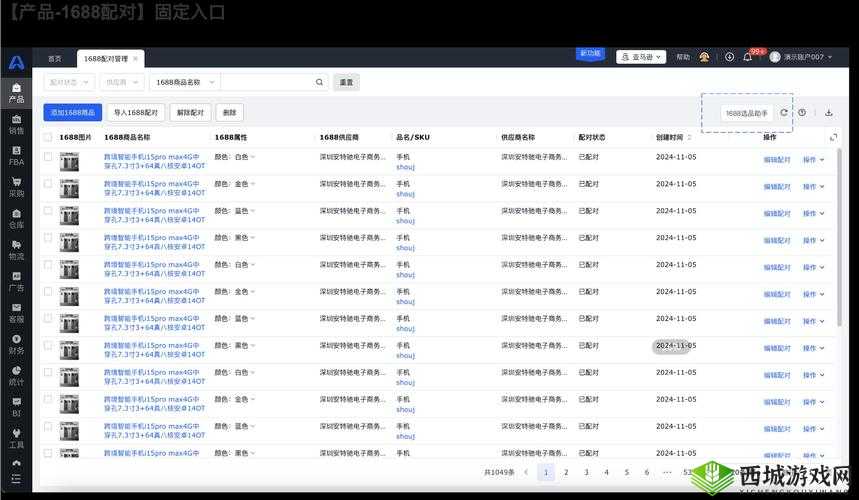Open the 采购 (Purchasing) sidebar module
Screen dimensions: 859x500
[x=16, y=187]
